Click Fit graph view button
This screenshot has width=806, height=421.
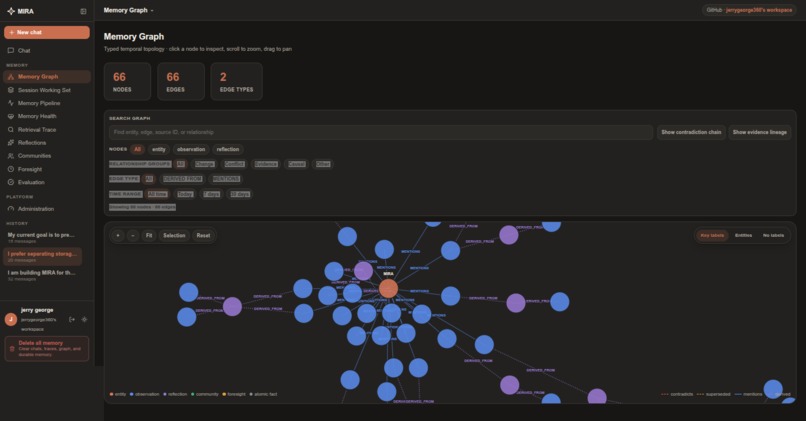click(x=149, y=235)
